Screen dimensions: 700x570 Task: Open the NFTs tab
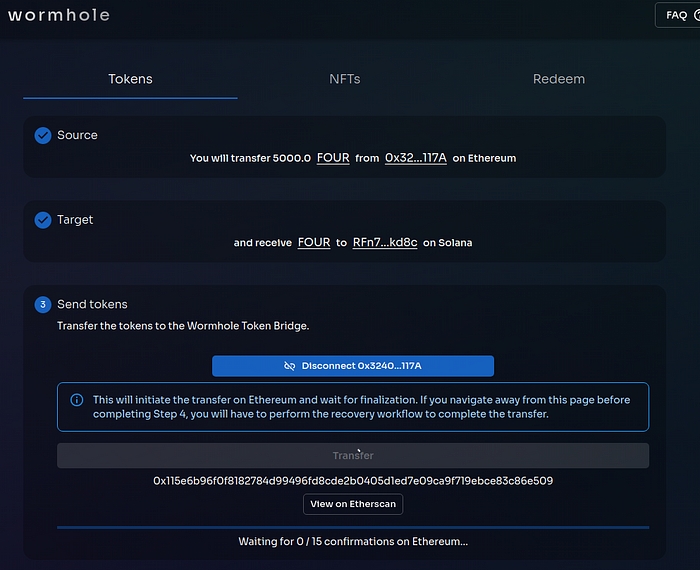[x=345, y=79]
